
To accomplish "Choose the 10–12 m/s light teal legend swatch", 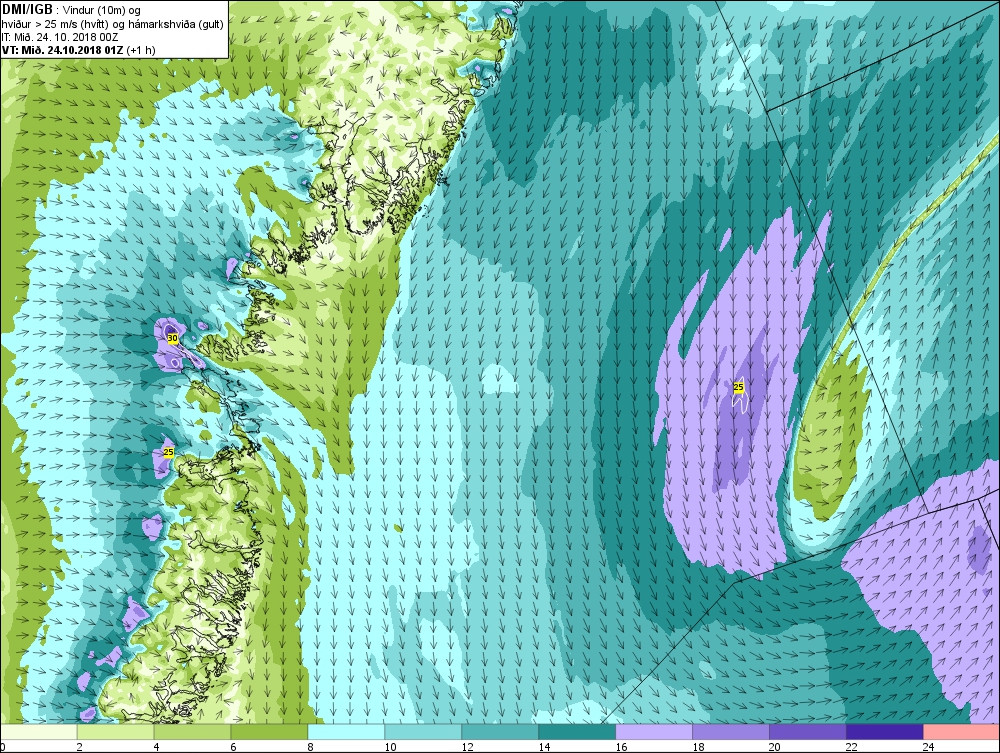I will 423,732.
